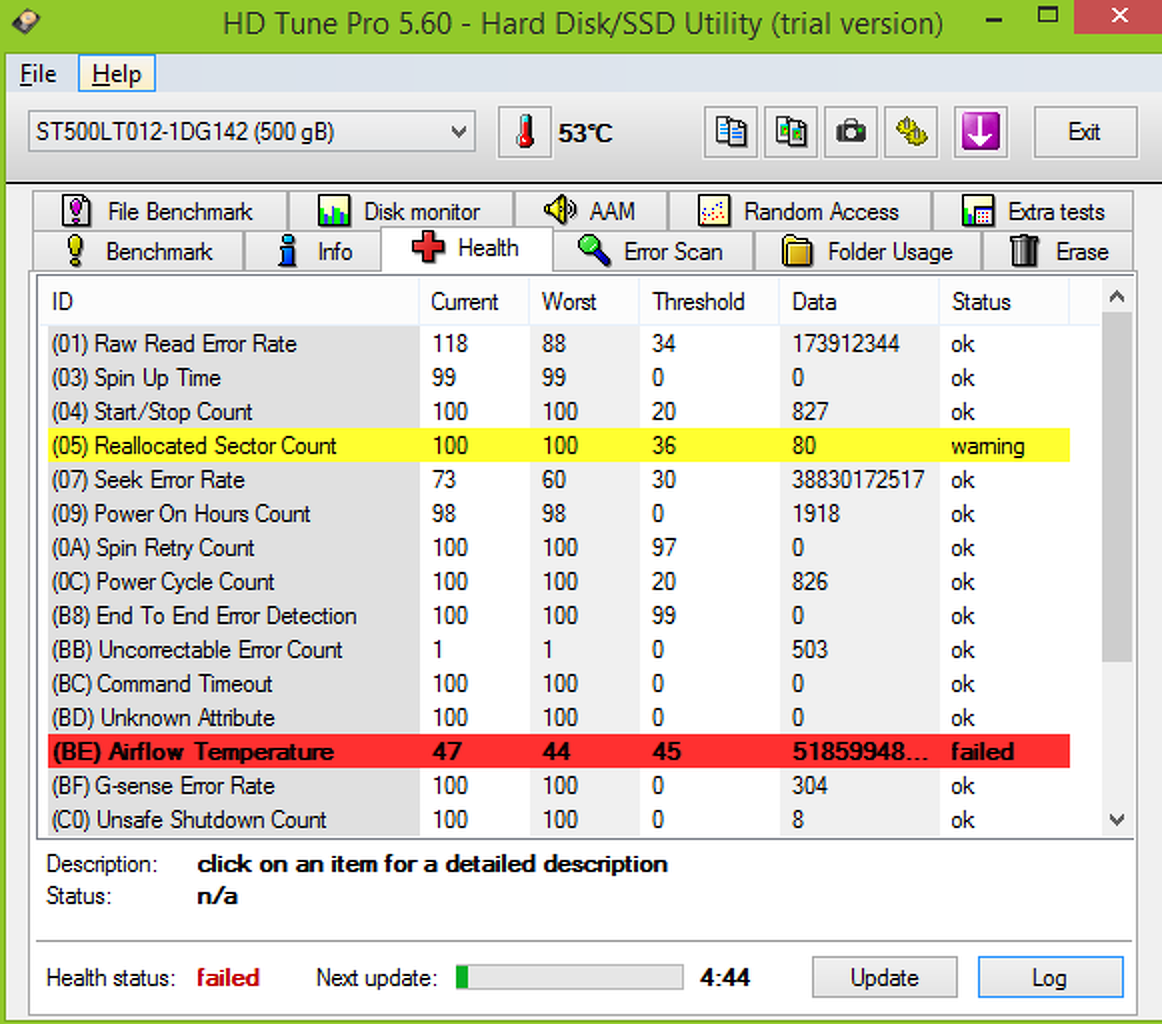Click the Update button

tap(884, 977)
